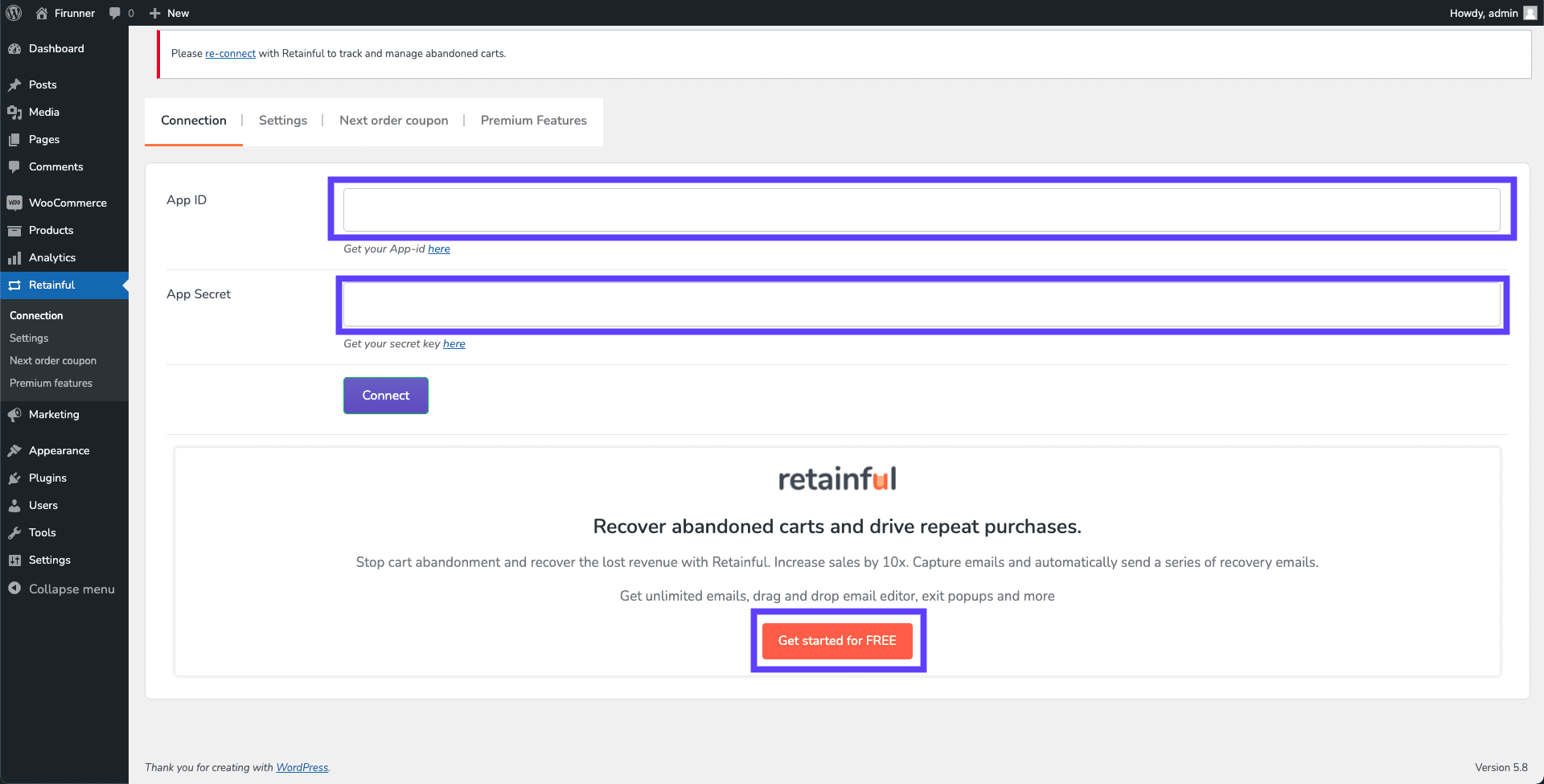The image size is (1544, 784).
Task: Open Connection submenu under Retainful
Action: (36, 316)
